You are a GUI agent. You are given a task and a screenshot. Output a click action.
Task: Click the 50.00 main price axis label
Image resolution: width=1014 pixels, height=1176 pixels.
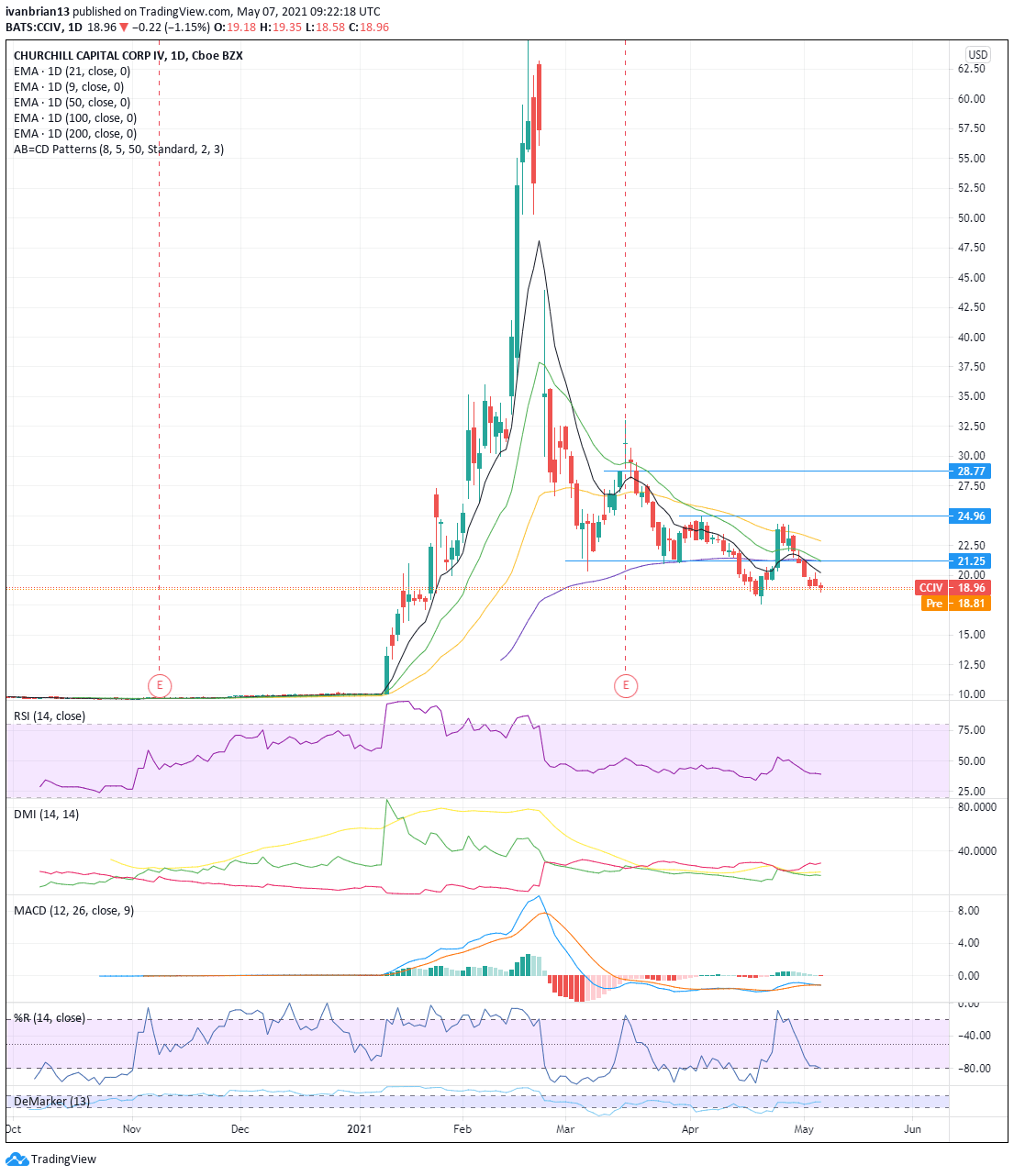(x=972, y=218)
